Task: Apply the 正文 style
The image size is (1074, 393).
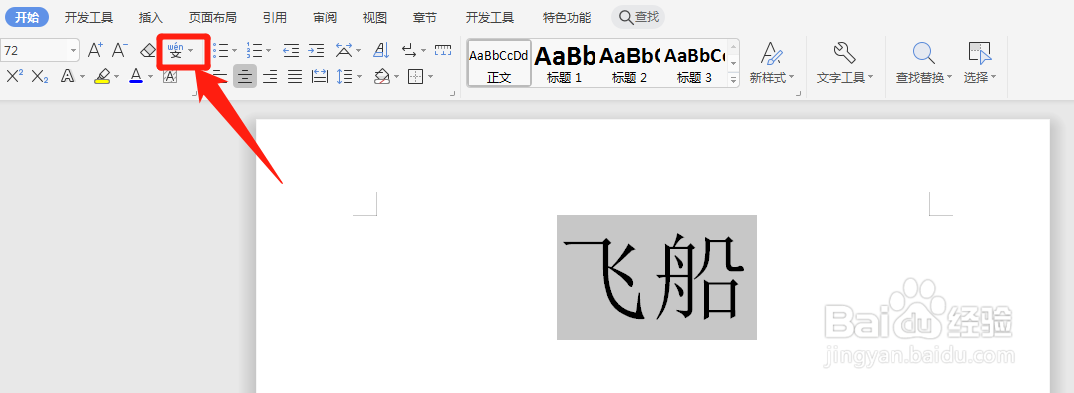Action: pos(499,63)
